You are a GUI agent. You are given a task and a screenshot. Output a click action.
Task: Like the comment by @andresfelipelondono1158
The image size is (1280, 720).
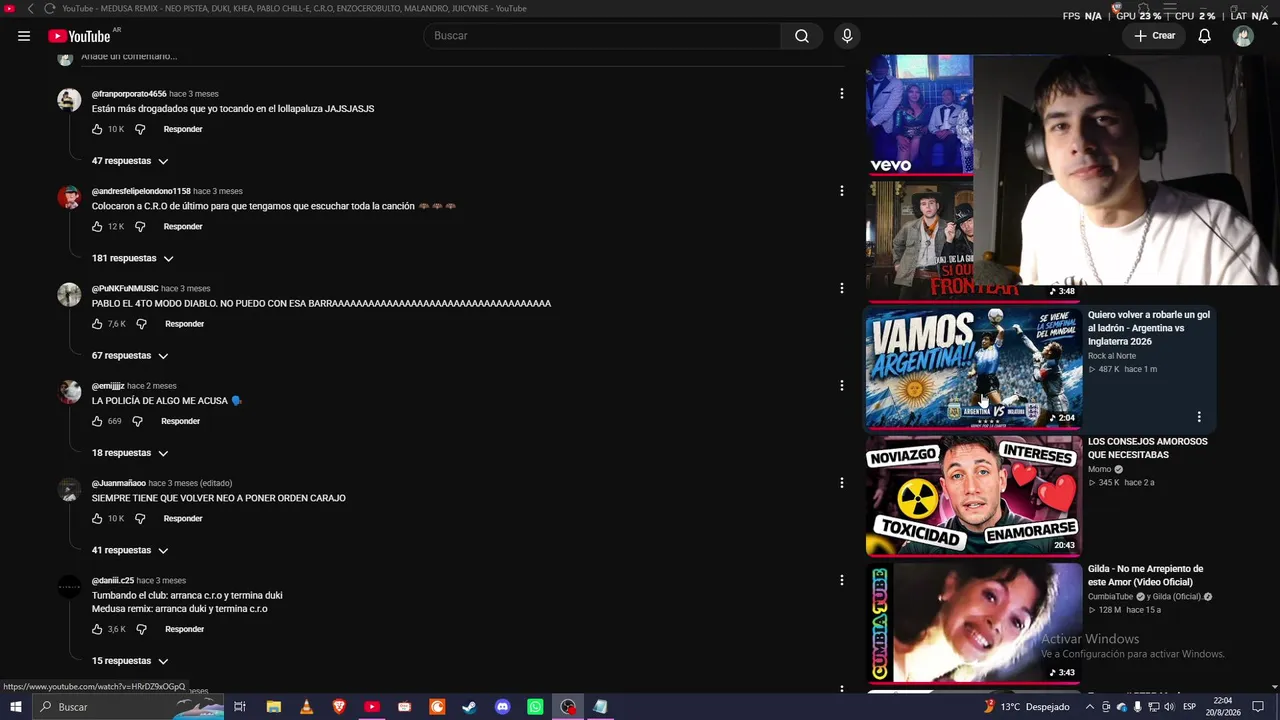97,227
